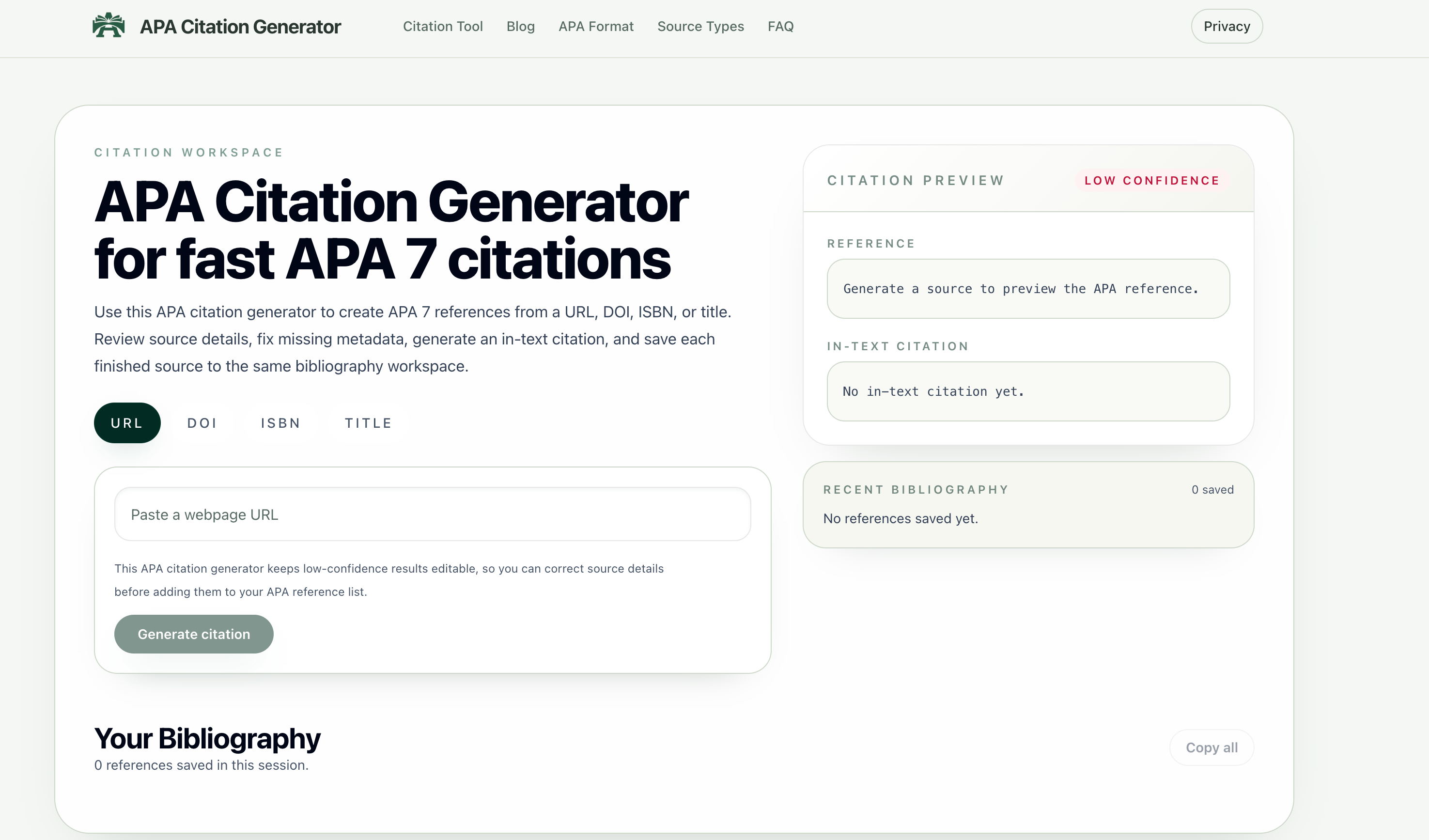
Task: Click the Generate citation button
Action: point(194,634)
